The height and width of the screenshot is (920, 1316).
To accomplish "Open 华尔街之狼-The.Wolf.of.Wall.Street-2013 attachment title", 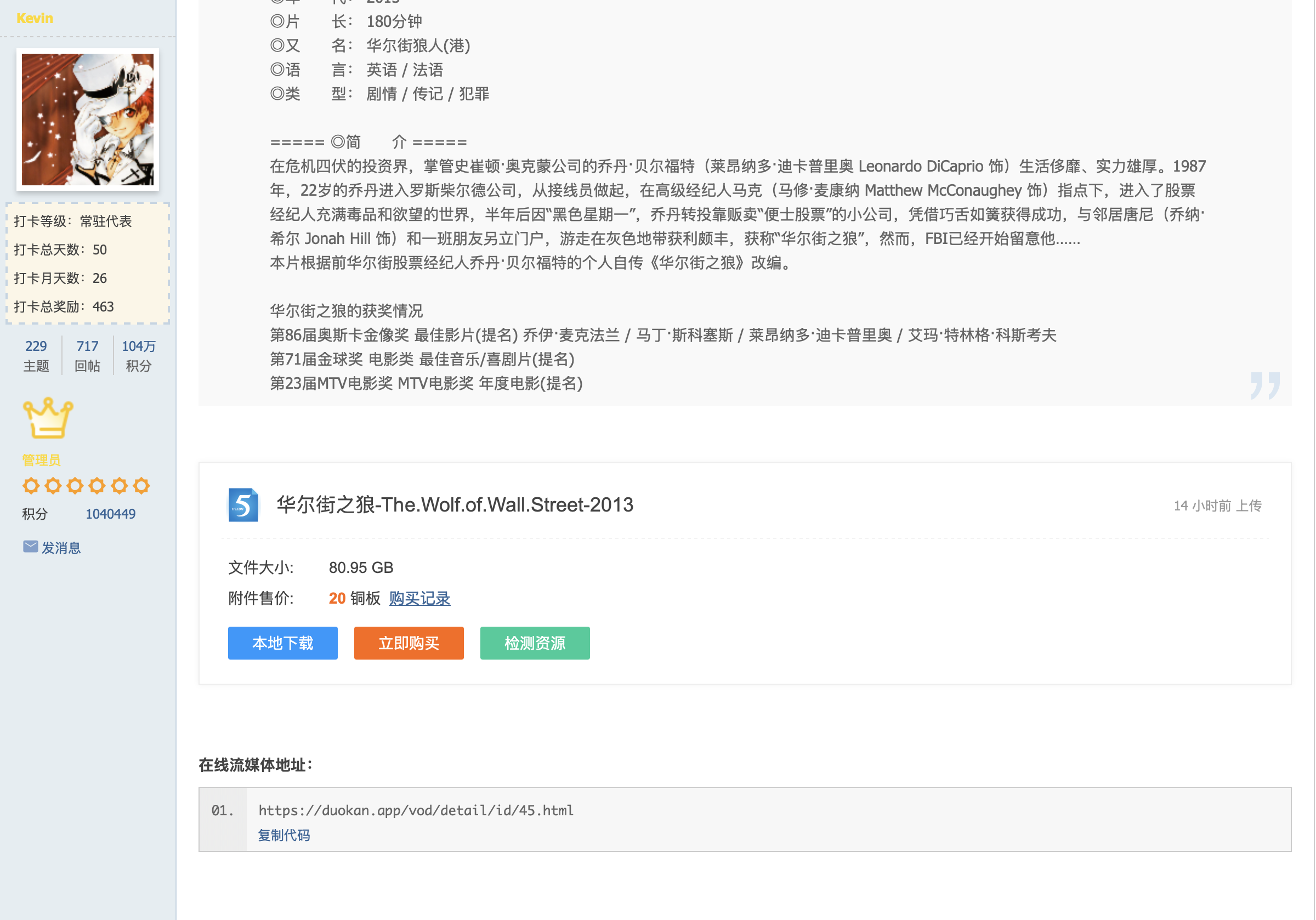I will pyautogui.click(x=455, y=504).
